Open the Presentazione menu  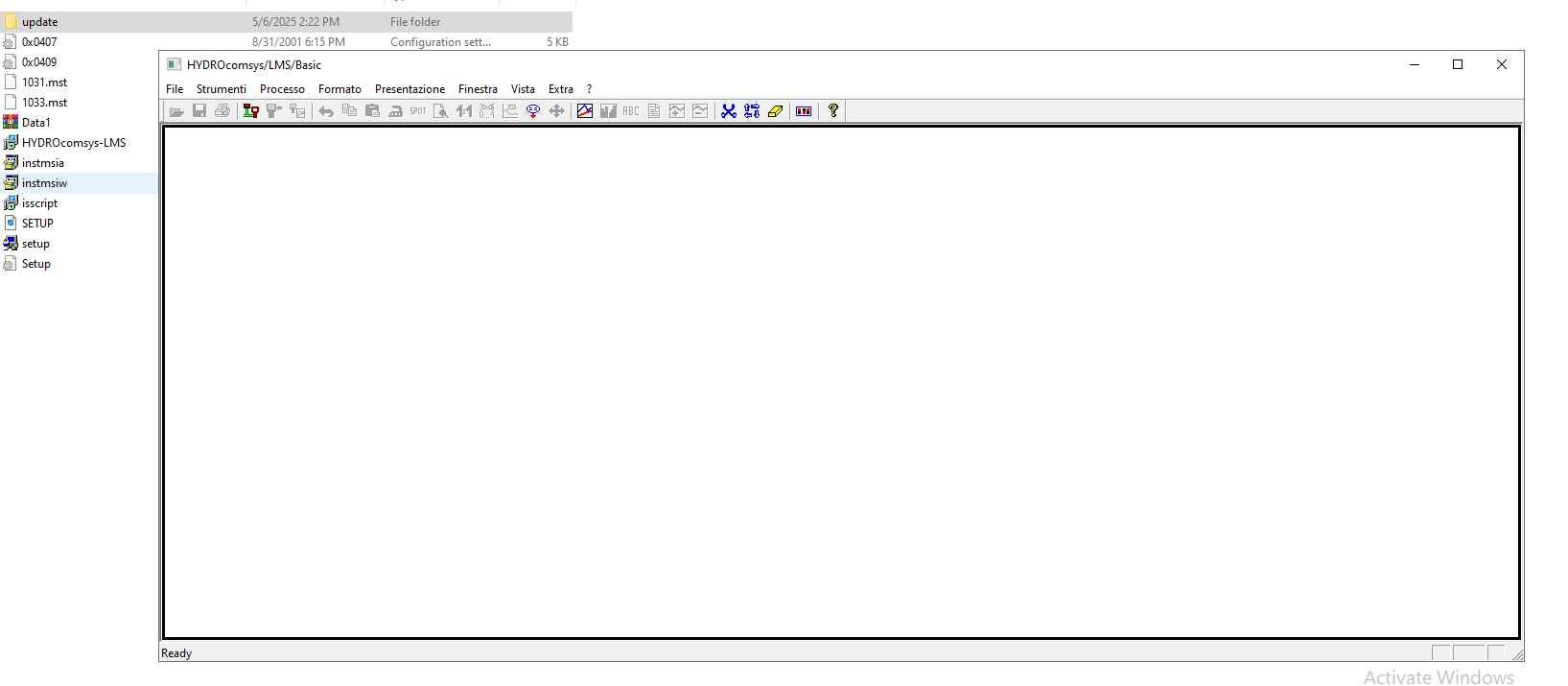coord(410,89)
